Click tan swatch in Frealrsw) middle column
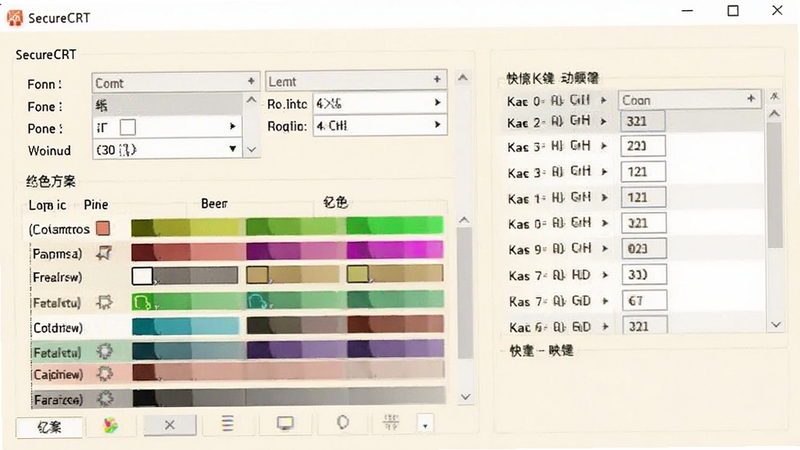The height and width of the screenshot is (450, 800). tap(257, 275)
